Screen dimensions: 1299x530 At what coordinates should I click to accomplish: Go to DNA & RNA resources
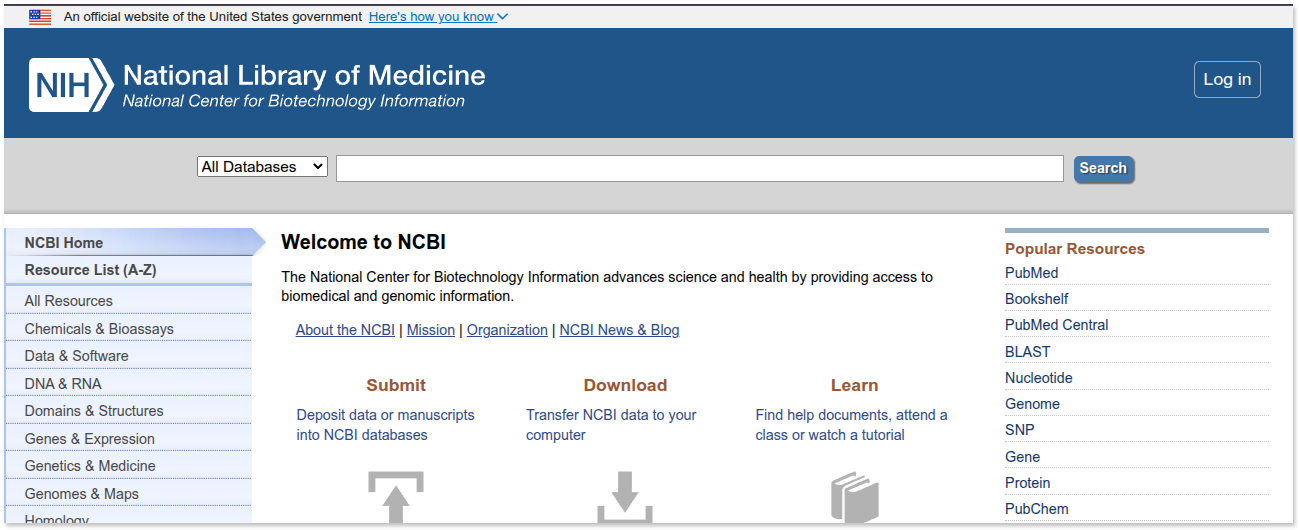(x=63, y=384)
